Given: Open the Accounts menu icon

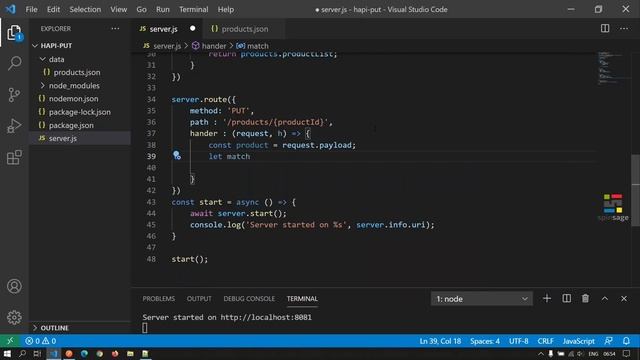Looking at the screenshot, I should point(14,286).
